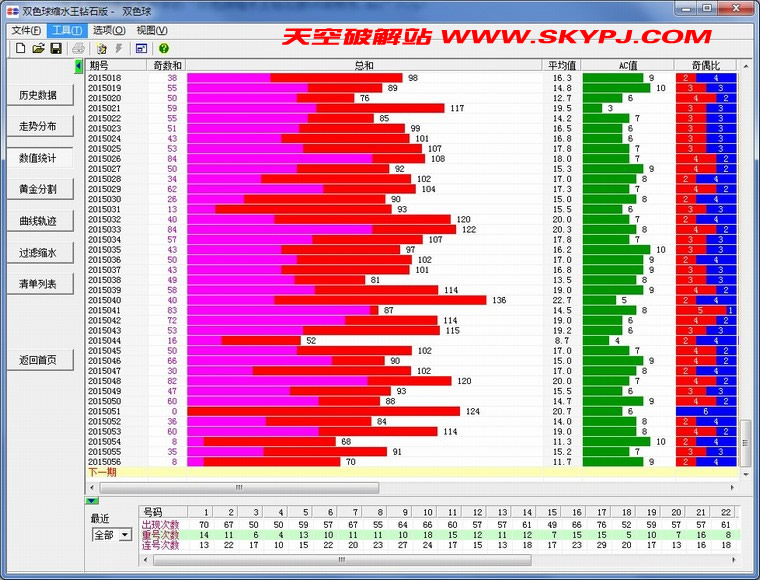Click the 历史数据 button
760x580 pixels.
click(38, 96)
